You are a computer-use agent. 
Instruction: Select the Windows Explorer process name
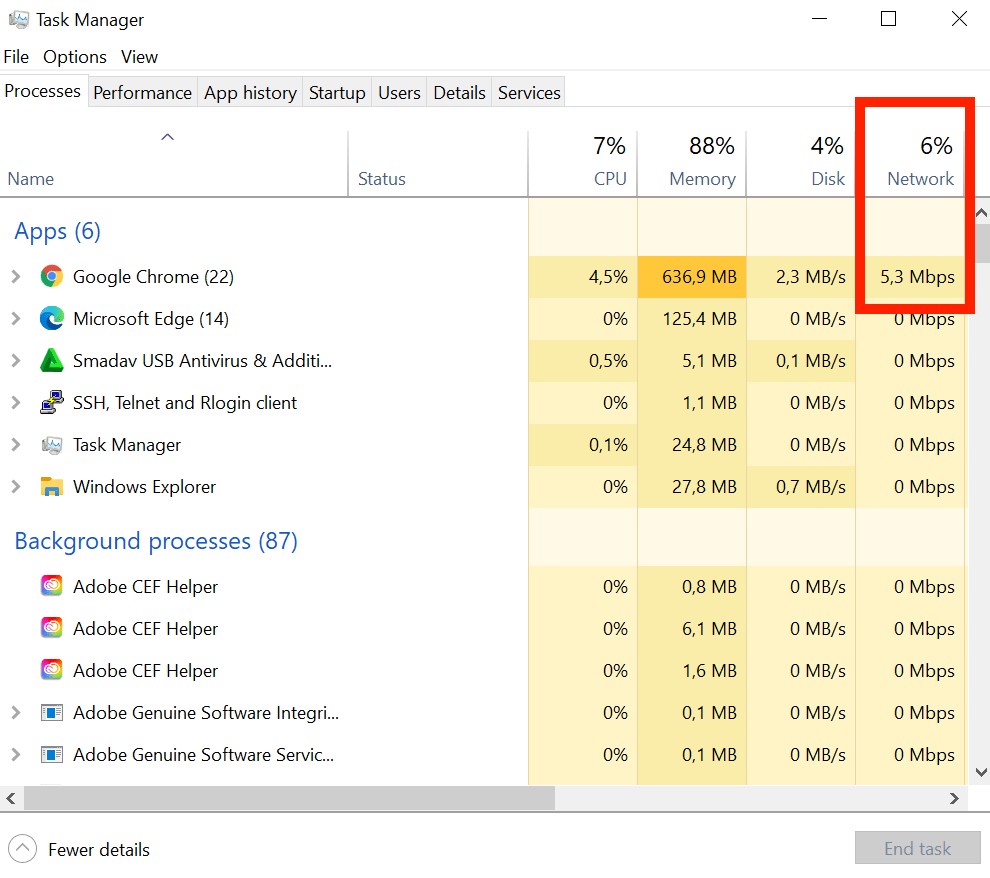(145, 487)
